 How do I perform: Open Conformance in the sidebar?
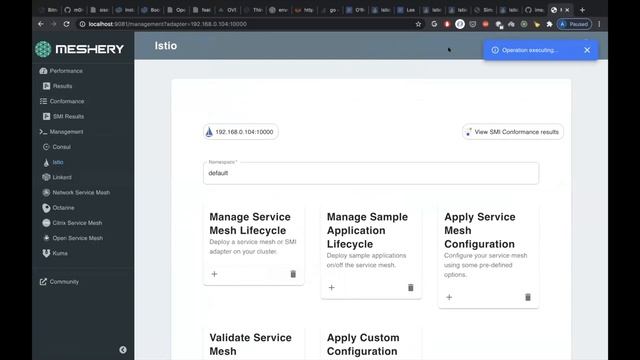click(67, 101)
